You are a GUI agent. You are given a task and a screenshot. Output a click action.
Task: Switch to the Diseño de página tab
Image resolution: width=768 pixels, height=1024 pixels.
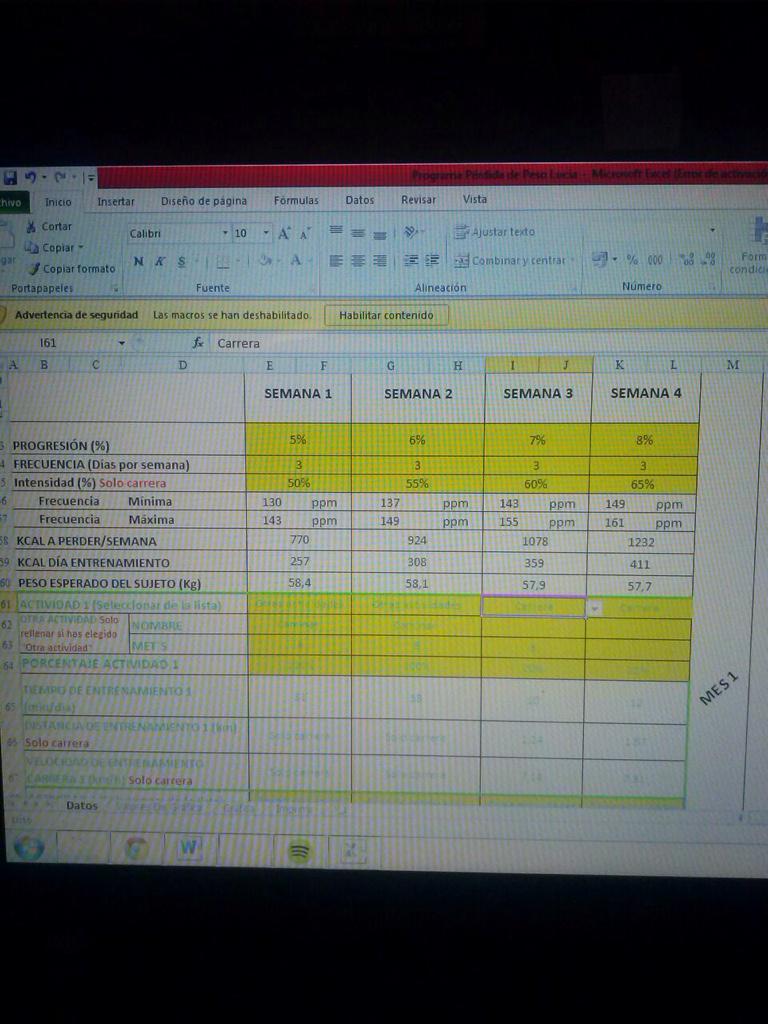(x=204, y=201)
